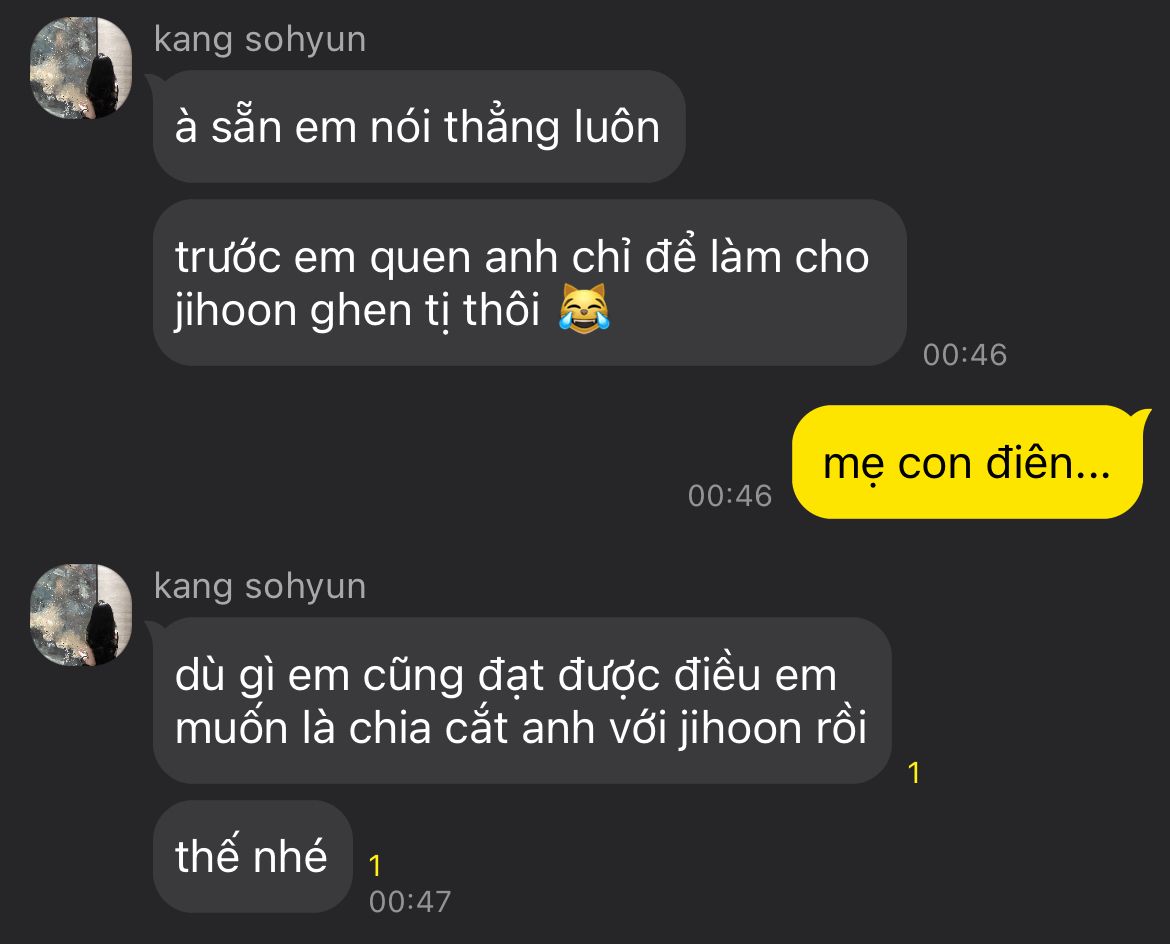
Task: Open kang sohyun's lower profile avatar
Action: (81, 615)
